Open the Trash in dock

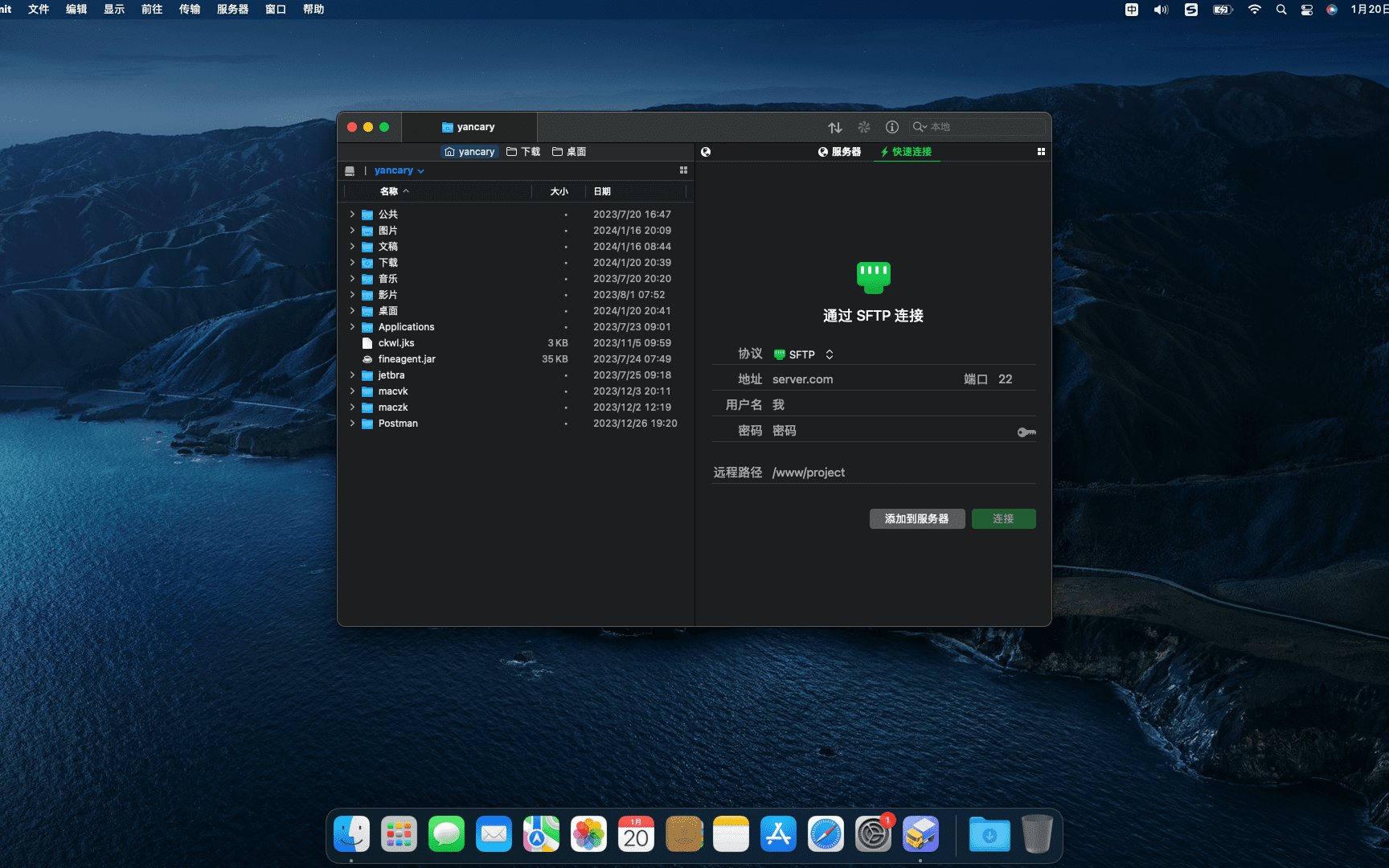(1037, 834)
